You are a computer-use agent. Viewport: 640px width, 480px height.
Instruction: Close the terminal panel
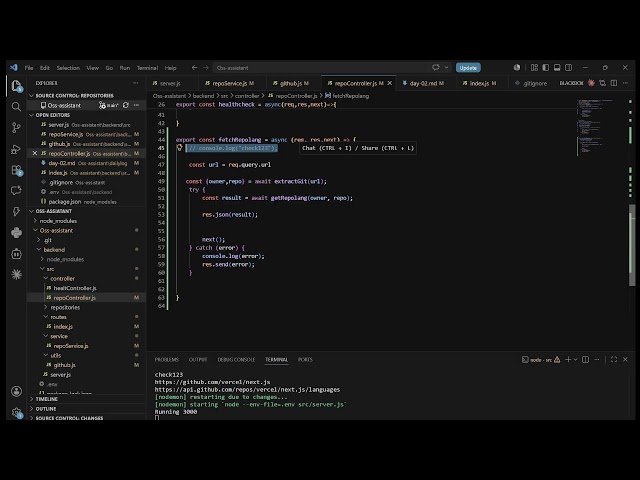click(x=625, y=360)
